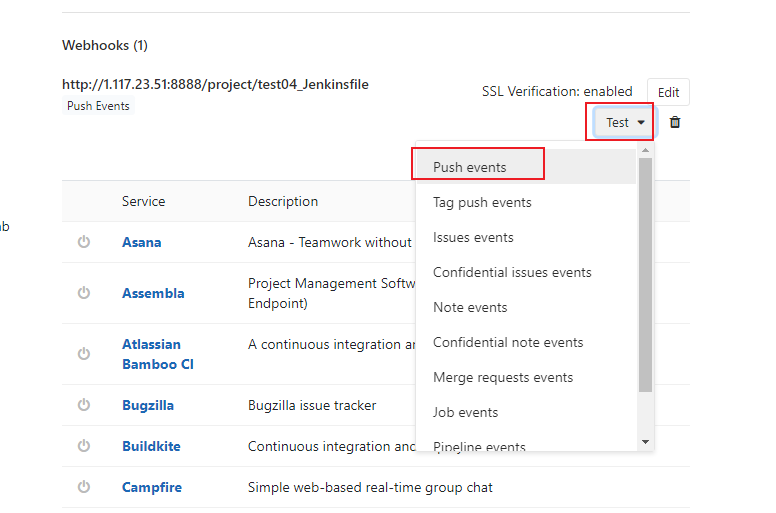Click the power icon beside Bugzilla
Viewport: 776px width, 513px height.
tap(84, 405)
